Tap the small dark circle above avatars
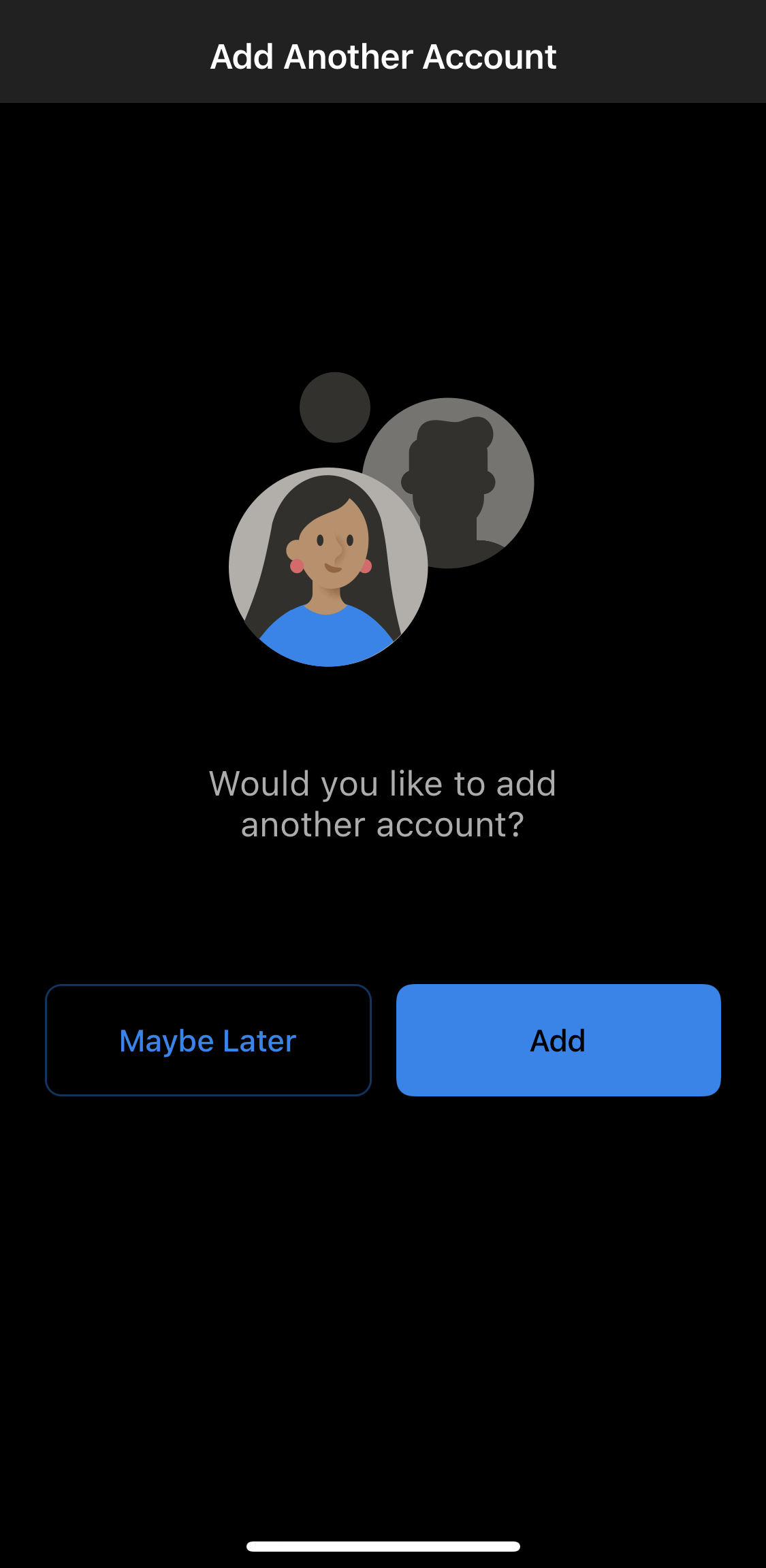 [335, 407]
